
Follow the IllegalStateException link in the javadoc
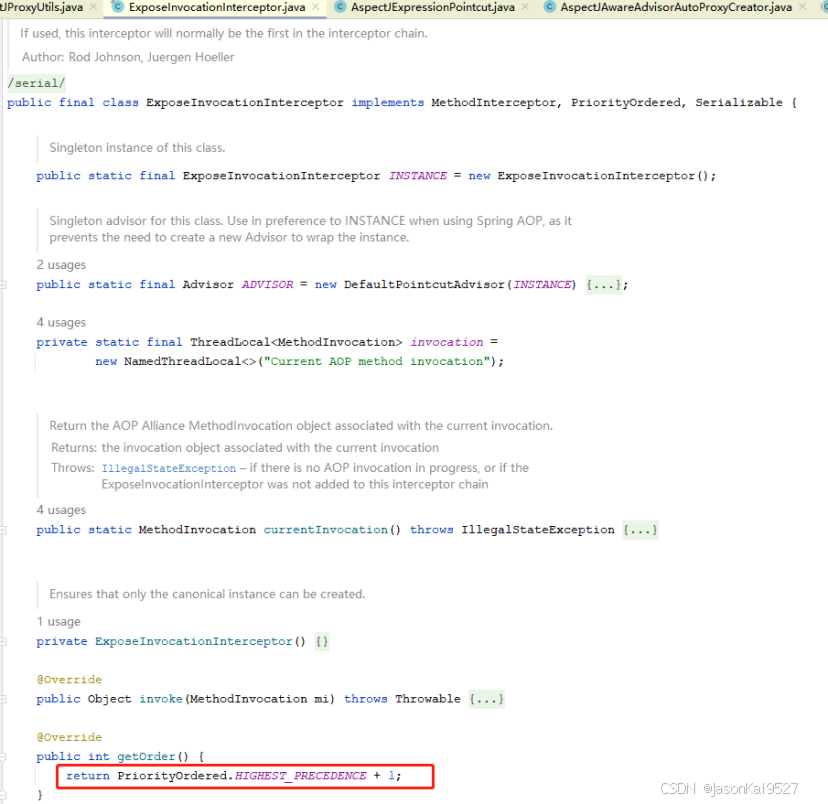point(168,467)
